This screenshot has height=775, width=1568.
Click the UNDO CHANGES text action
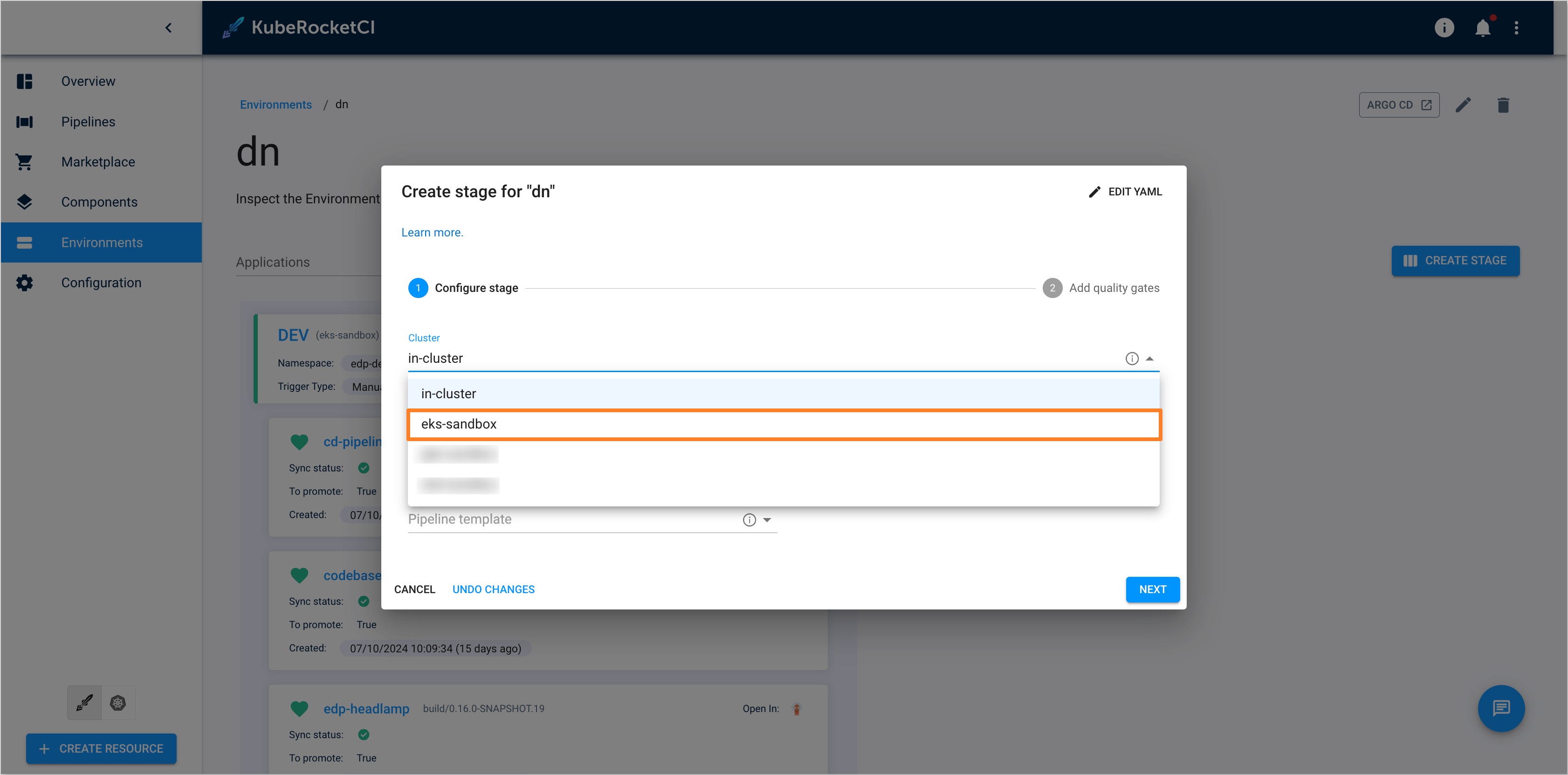493,589
